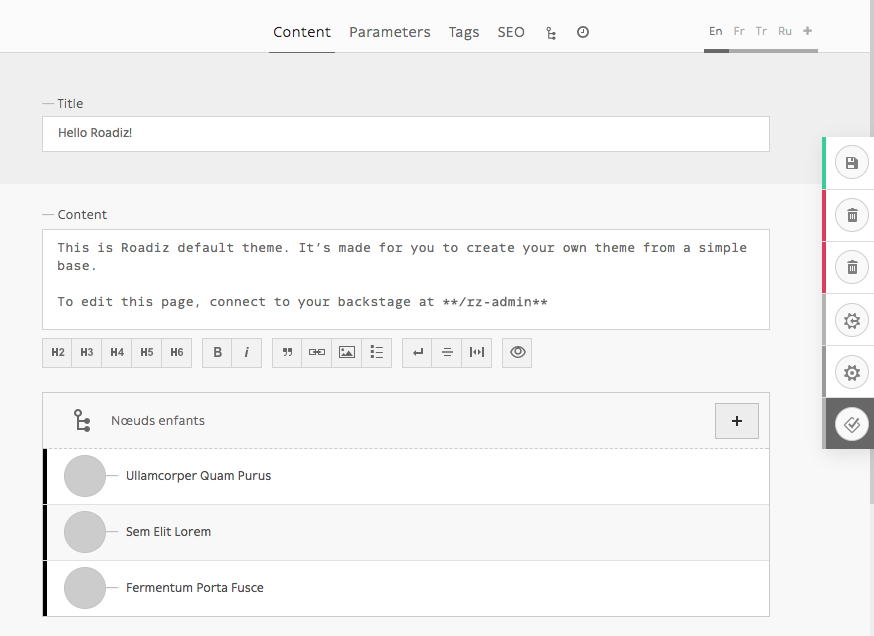
Task: Switch to the Parameters tab
Action: click(390, 32)
